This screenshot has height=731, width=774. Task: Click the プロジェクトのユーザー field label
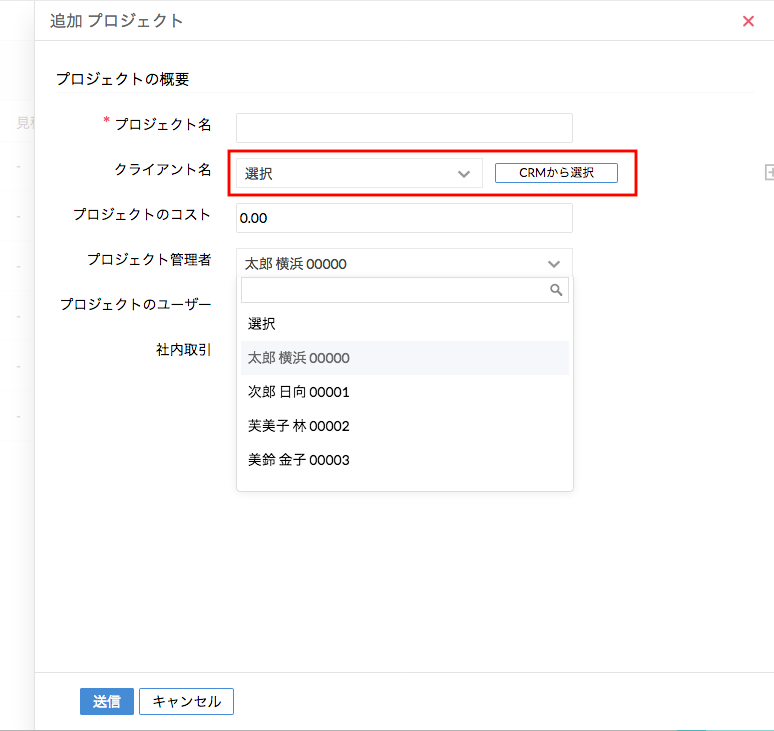click(x=135, y=304)
